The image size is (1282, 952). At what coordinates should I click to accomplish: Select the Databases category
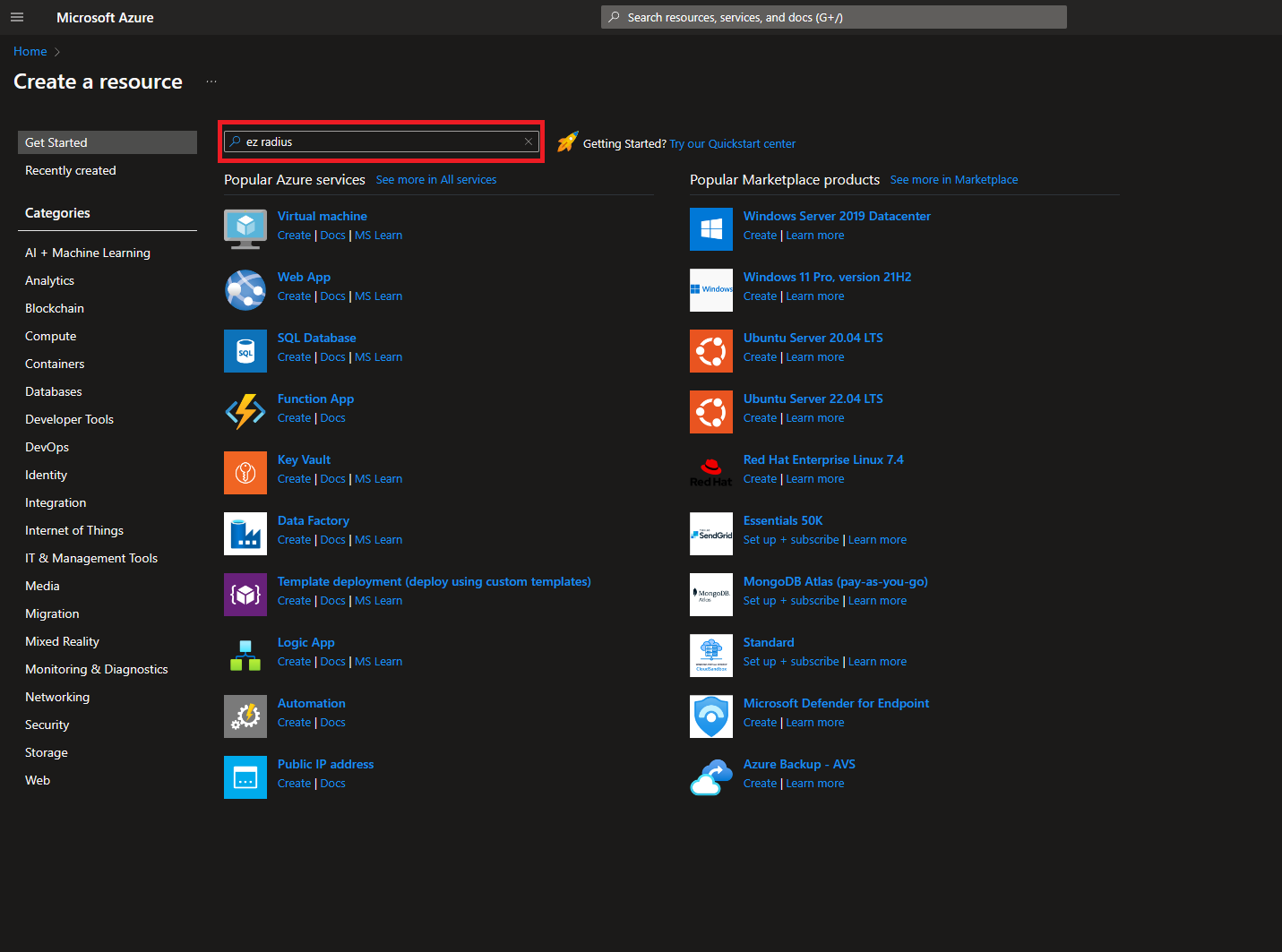(54, 391)
